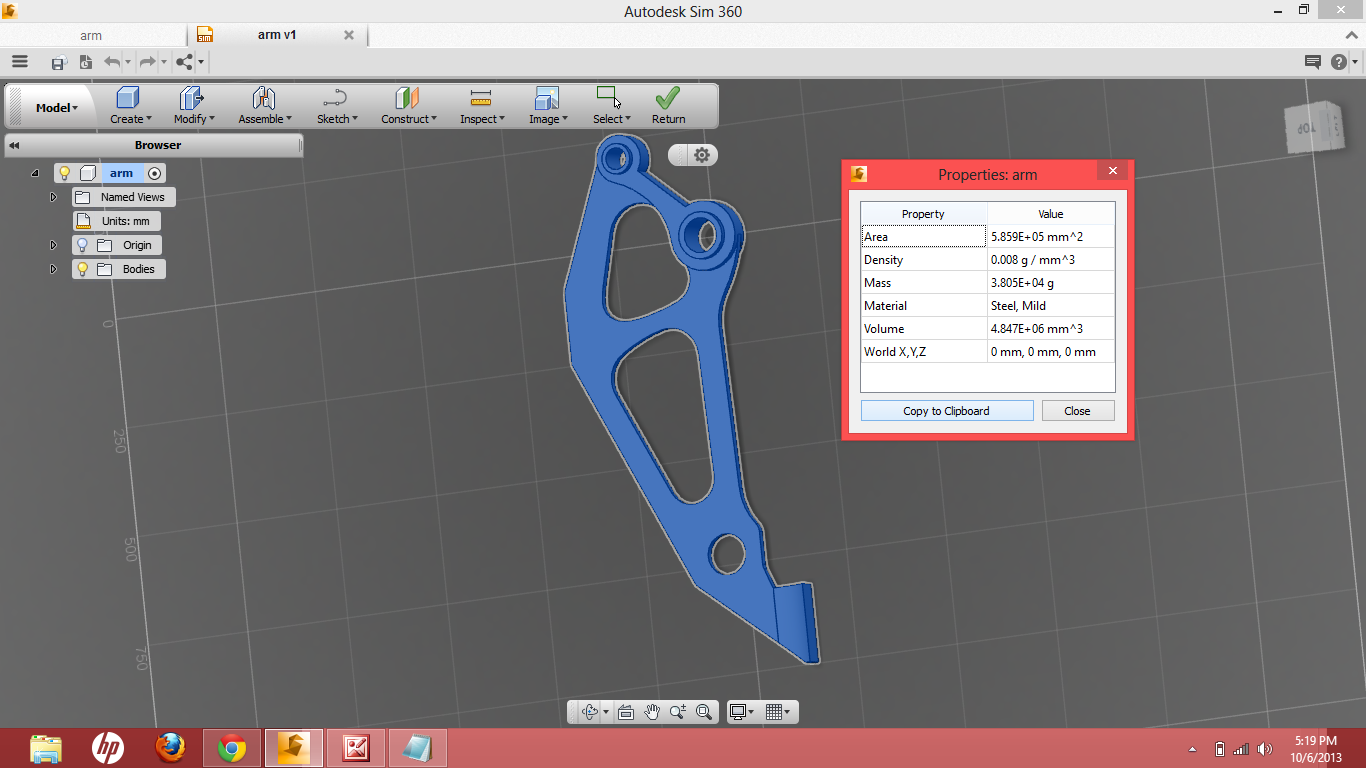
Task: Collapse the Browser panel double-arrow
Action: (x=14, y=146)
